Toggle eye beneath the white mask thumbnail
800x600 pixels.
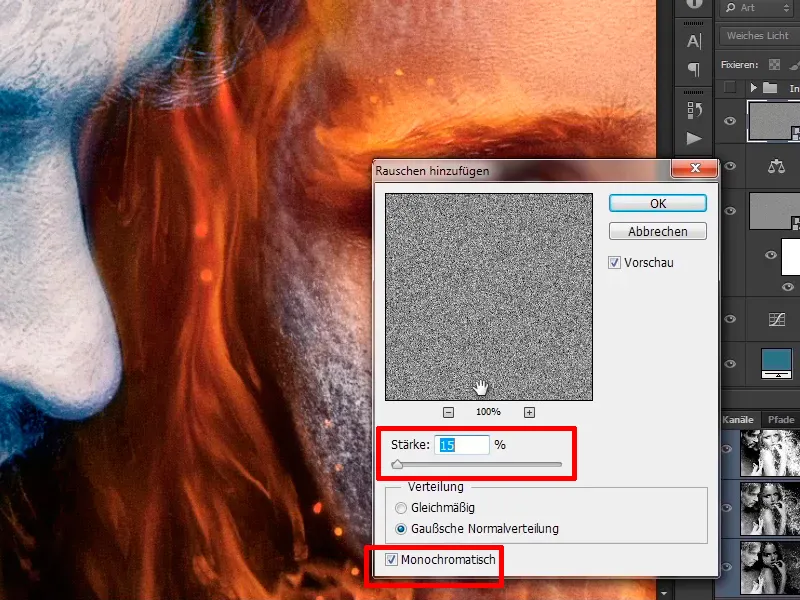pos(788,287)
